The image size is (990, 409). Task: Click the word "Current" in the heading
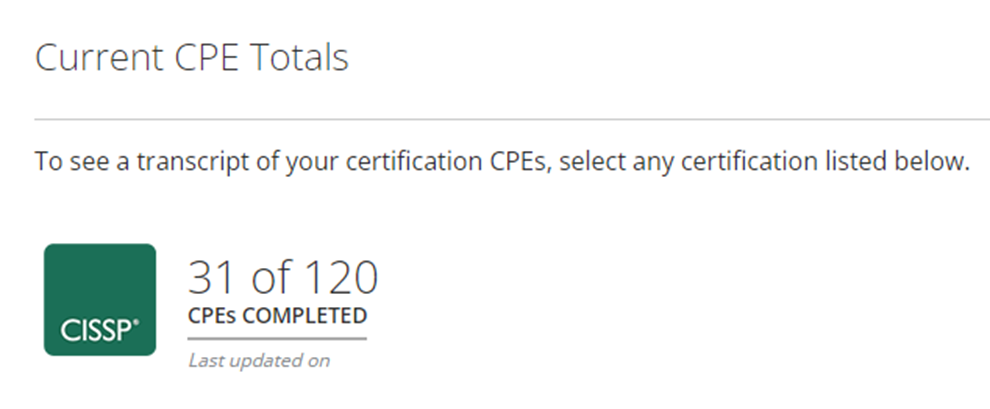[x=99, y=57]
